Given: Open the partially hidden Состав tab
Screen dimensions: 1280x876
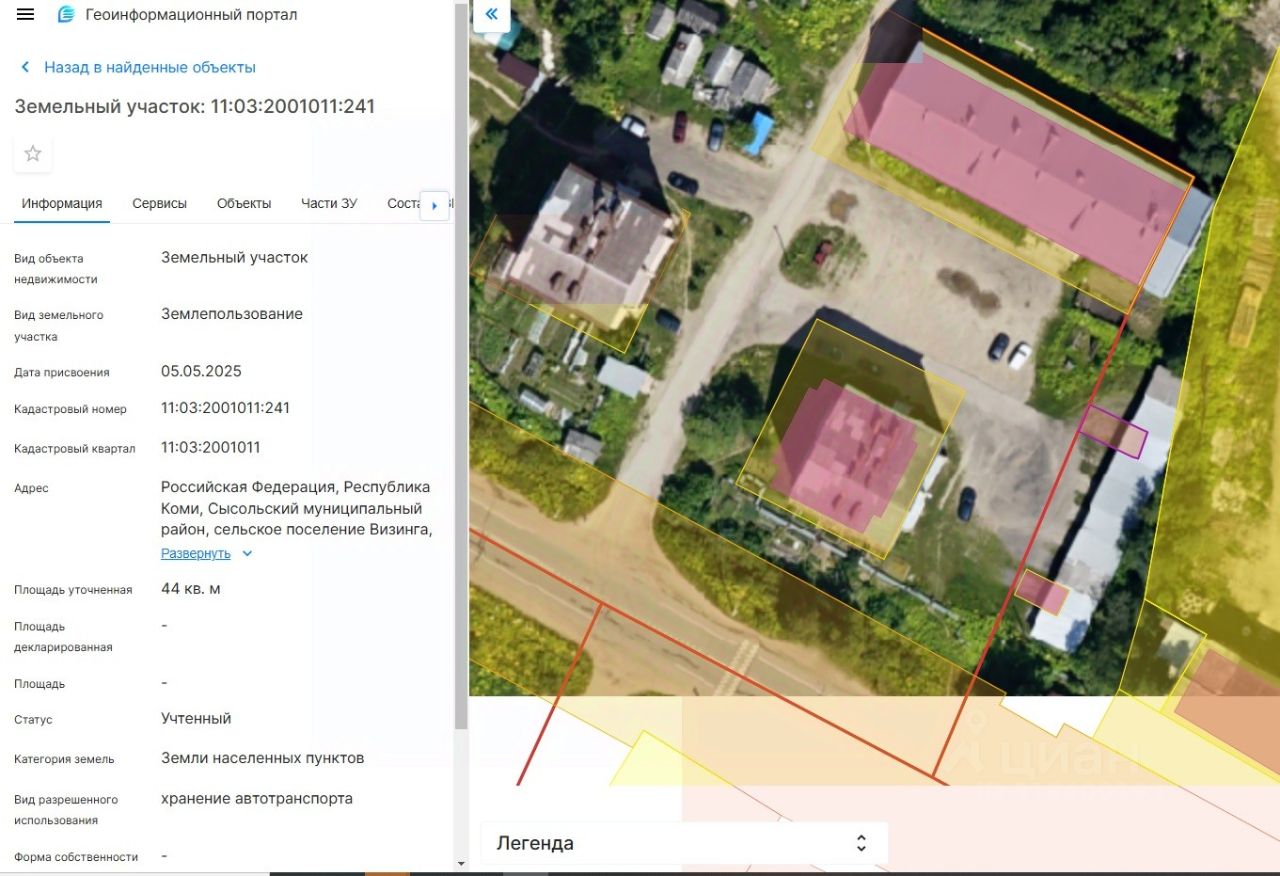Looking at the screenshot, I should point(403,203).
